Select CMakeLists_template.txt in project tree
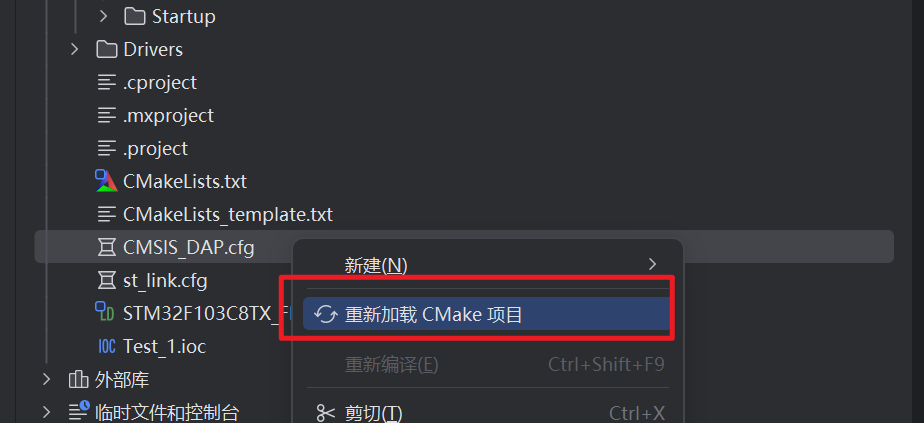The width and height of the screenshot is (924, 423). coord(227,214)
